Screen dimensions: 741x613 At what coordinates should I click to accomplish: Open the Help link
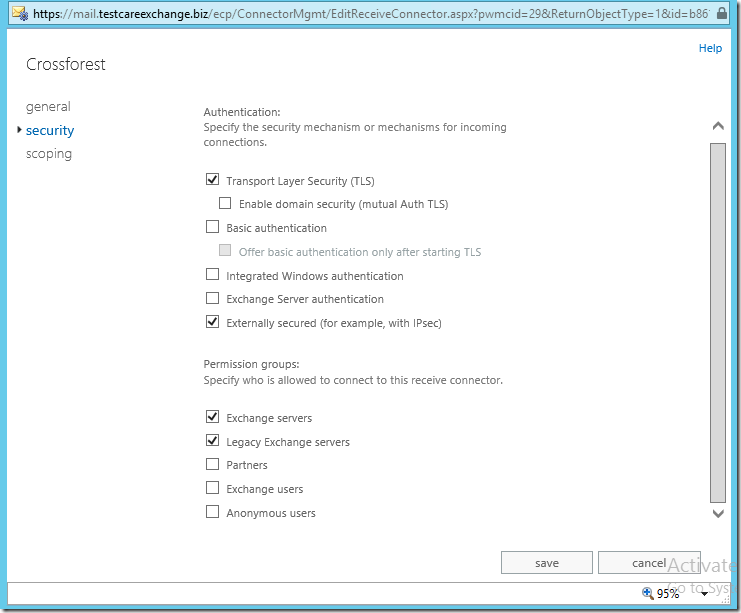click(710, 48)
